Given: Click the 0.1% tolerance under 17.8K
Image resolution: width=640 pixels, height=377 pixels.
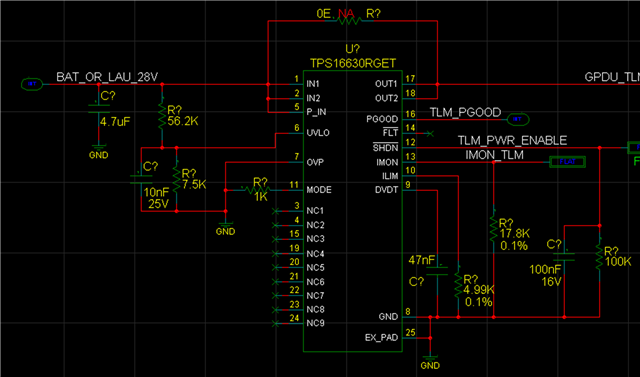Looking at the screenshot, I should click(514, 246).
